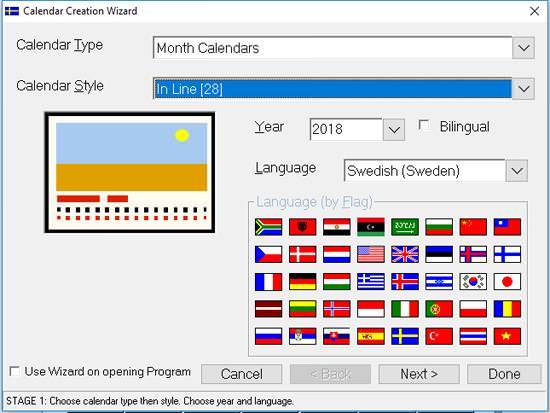
Task: Expand the Language dropdown list
Action: click(517, 171)
